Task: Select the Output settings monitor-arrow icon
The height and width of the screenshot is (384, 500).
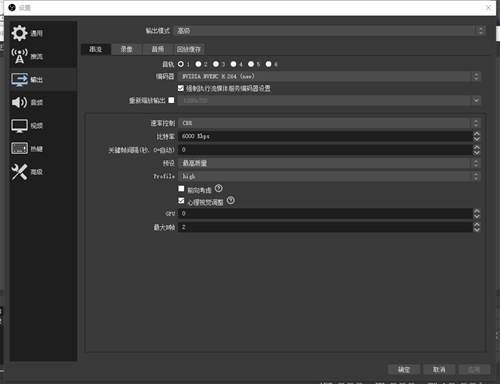Action: 19,79
